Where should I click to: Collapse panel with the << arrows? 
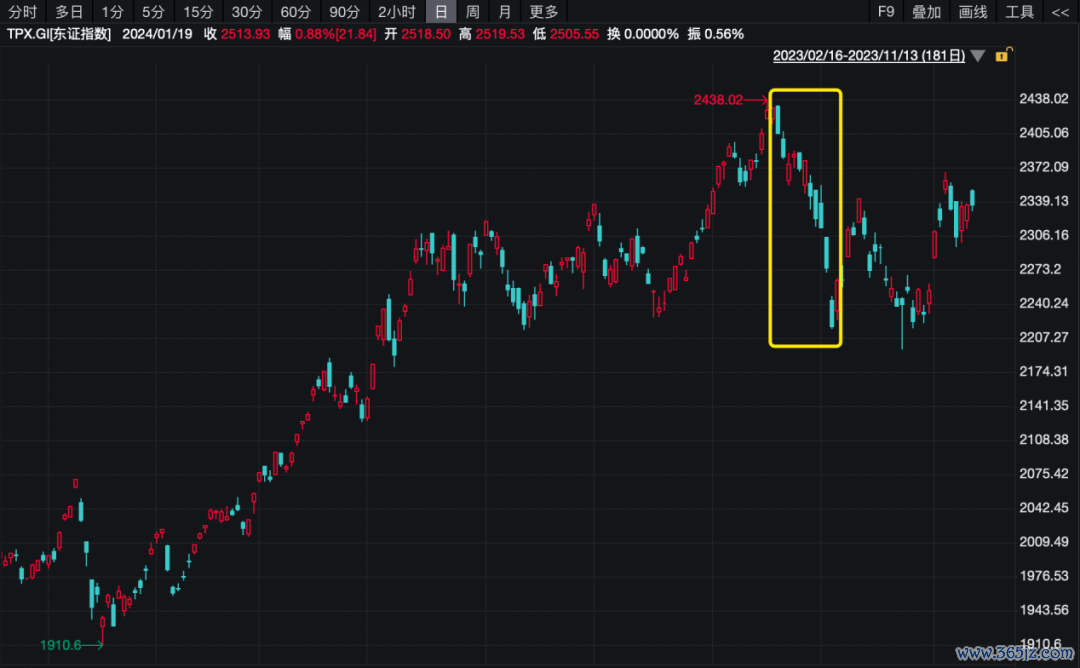tap(1060, 12)
